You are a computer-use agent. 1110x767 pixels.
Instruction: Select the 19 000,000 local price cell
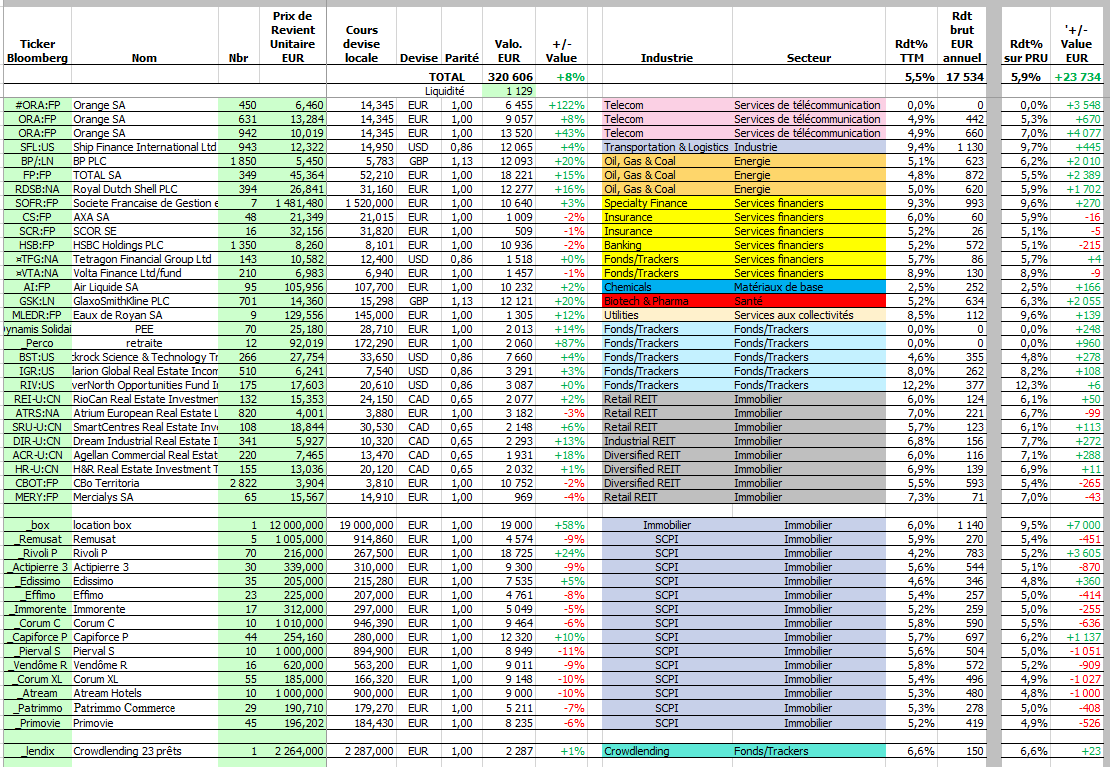[362, 525]
